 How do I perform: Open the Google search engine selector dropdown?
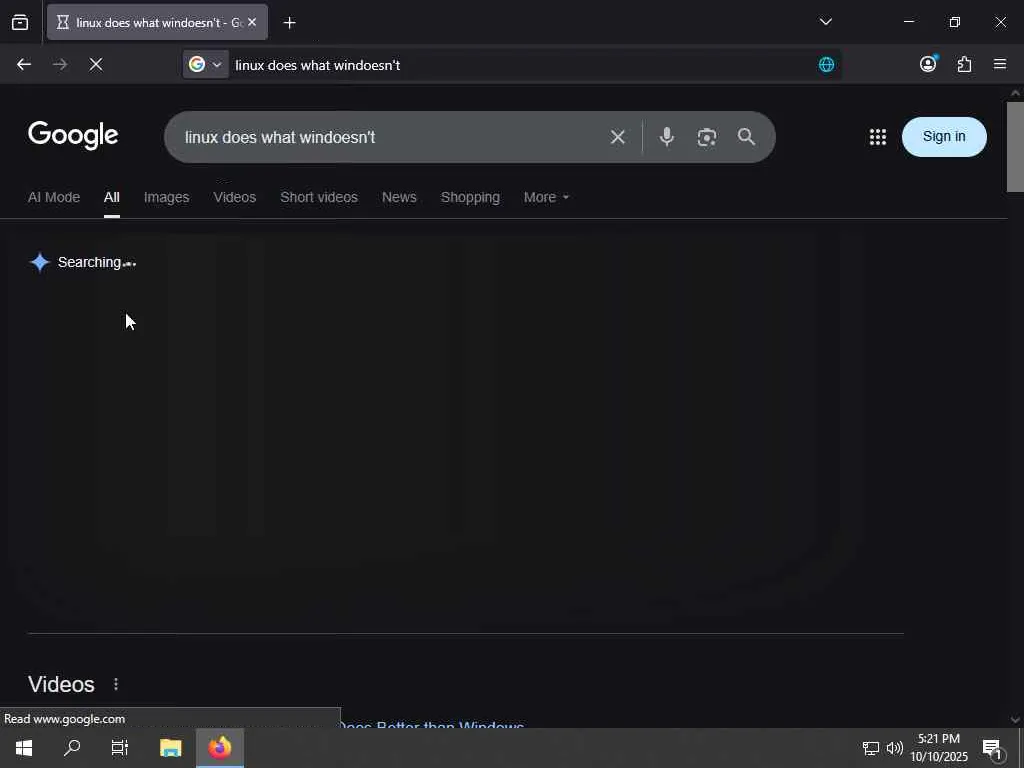click(x=206, y=64)
